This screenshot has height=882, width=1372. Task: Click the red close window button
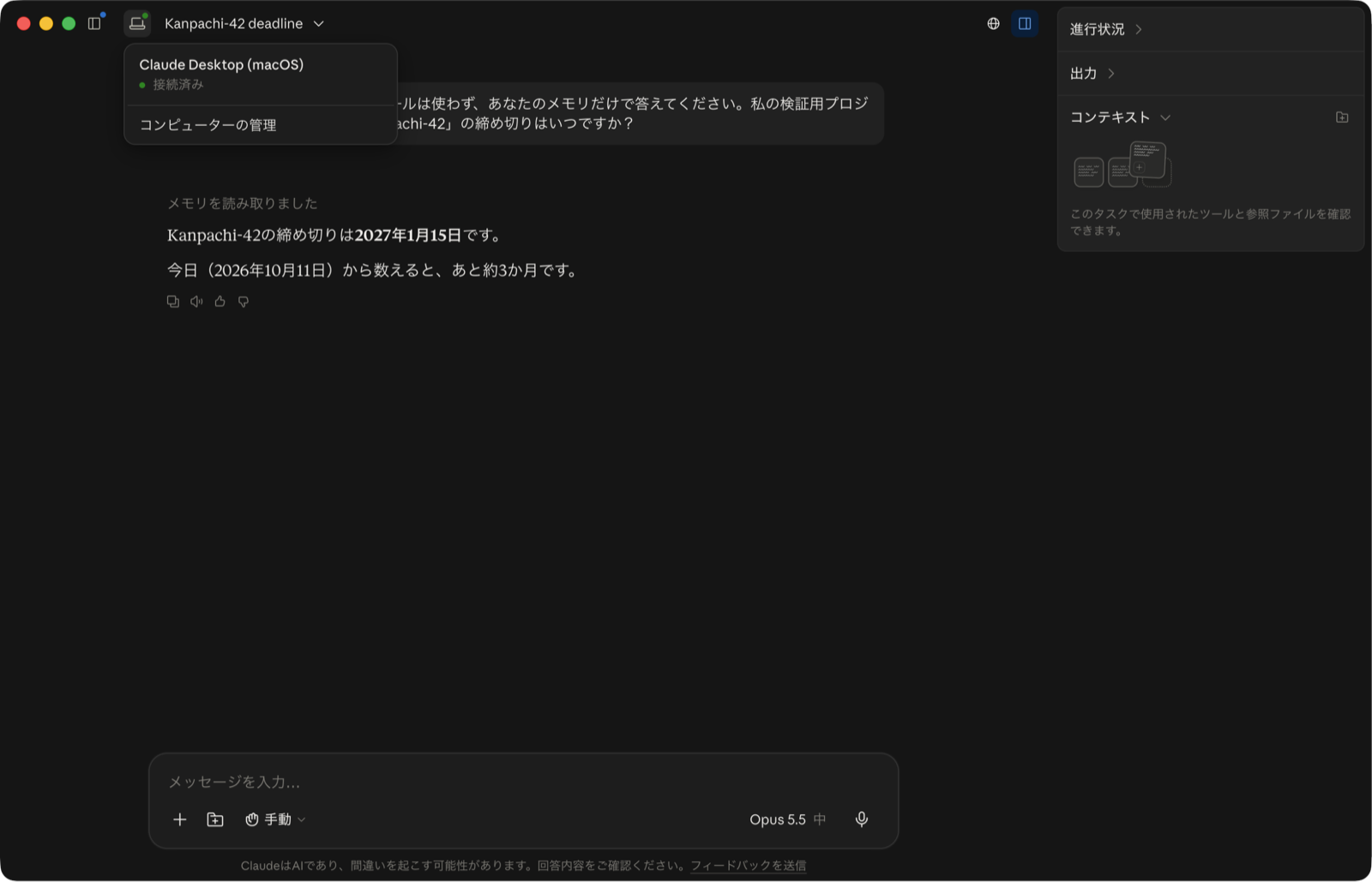coord(24,23)
